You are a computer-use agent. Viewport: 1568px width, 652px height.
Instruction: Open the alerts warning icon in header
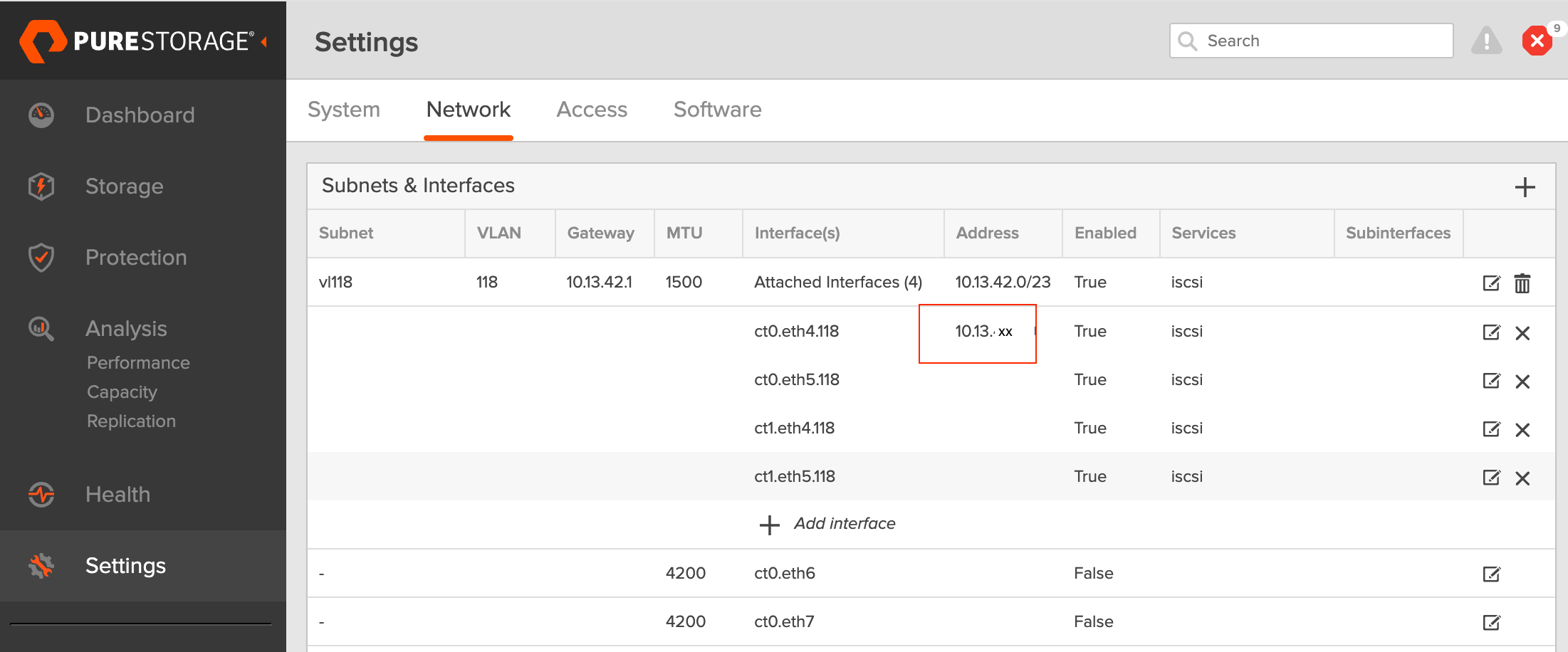1486,41
